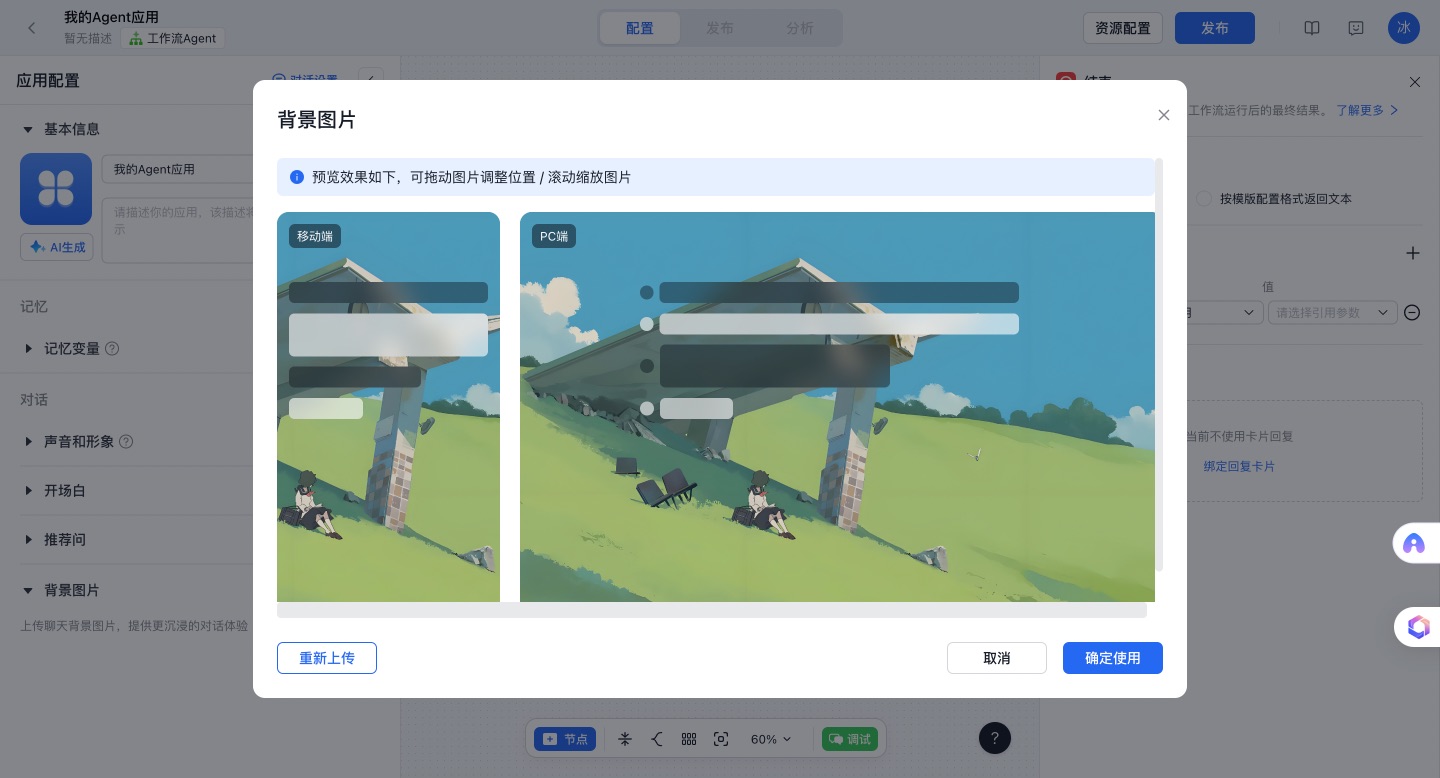
Task: Click the dialog's horizontal scrollbar
Action: (x=712, y=610)
